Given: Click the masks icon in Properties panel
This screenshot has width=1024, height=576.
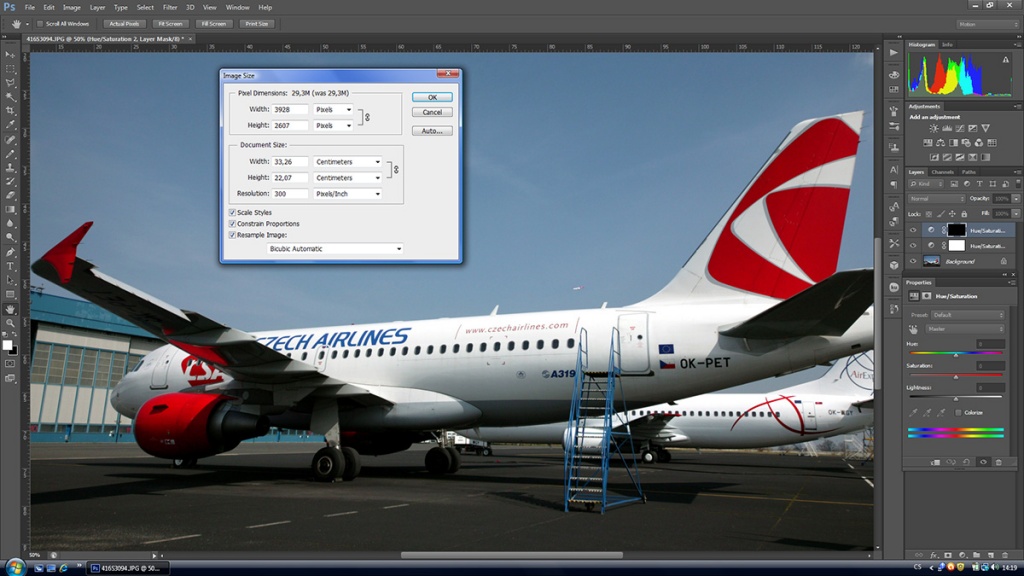Looking at the screenshot, I should pyautogui.click(x=926, y=296).
